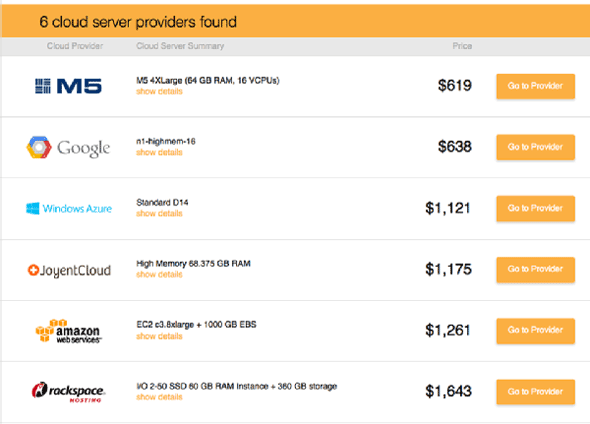Click the Windows Azure logo

click(69, 208)
